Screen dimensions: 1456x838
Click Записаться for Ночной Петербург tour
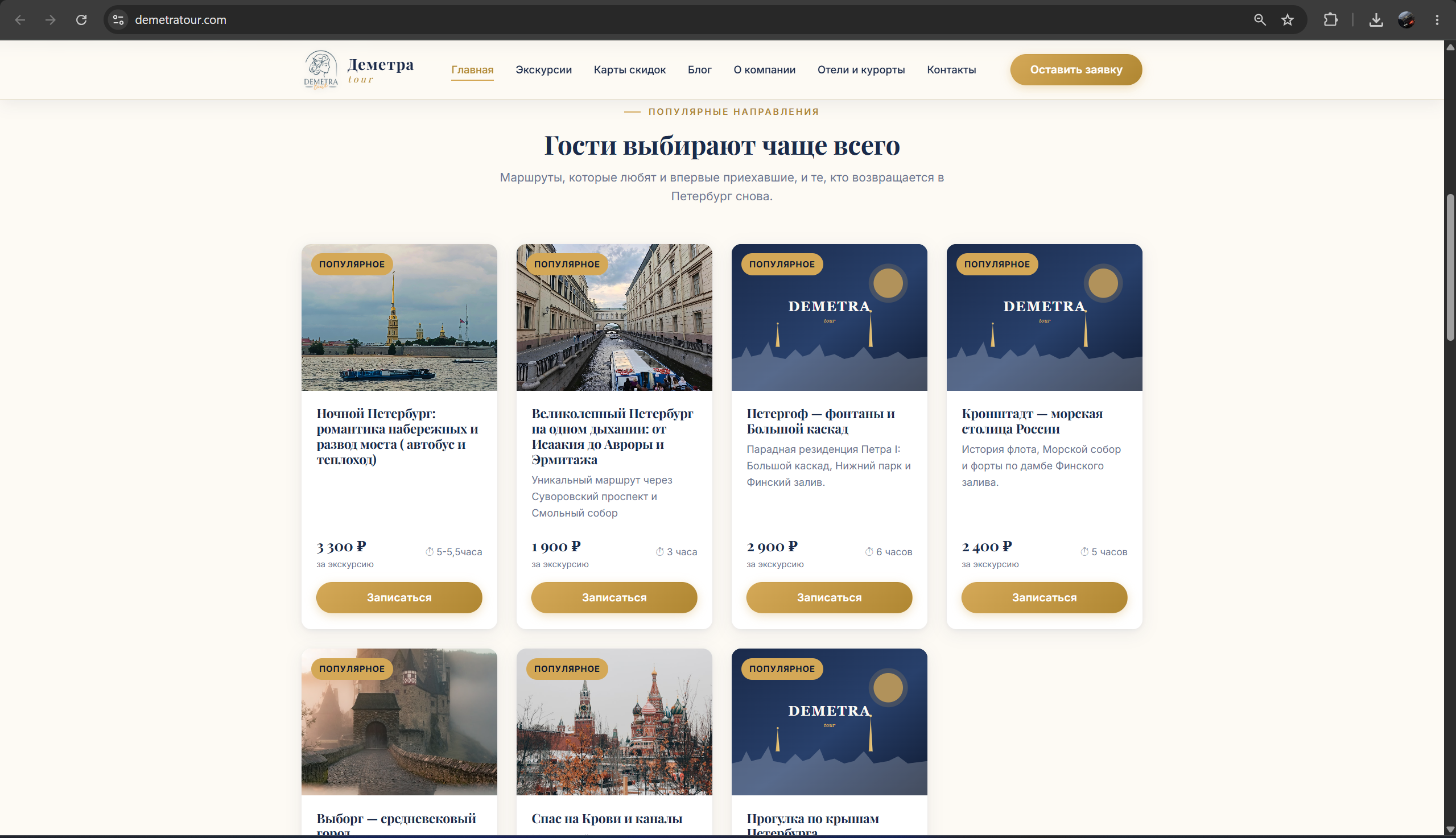pyautogui.click(x=399, y=597)
